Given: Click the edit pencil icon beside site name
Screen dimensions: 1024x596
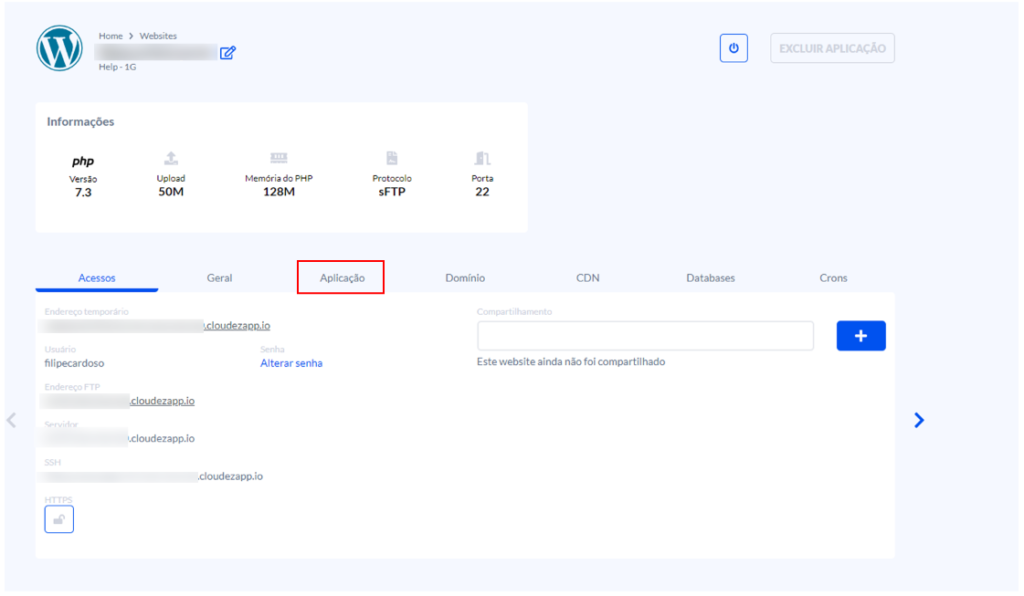Looking at the screenshot, I should pos(228,52).
